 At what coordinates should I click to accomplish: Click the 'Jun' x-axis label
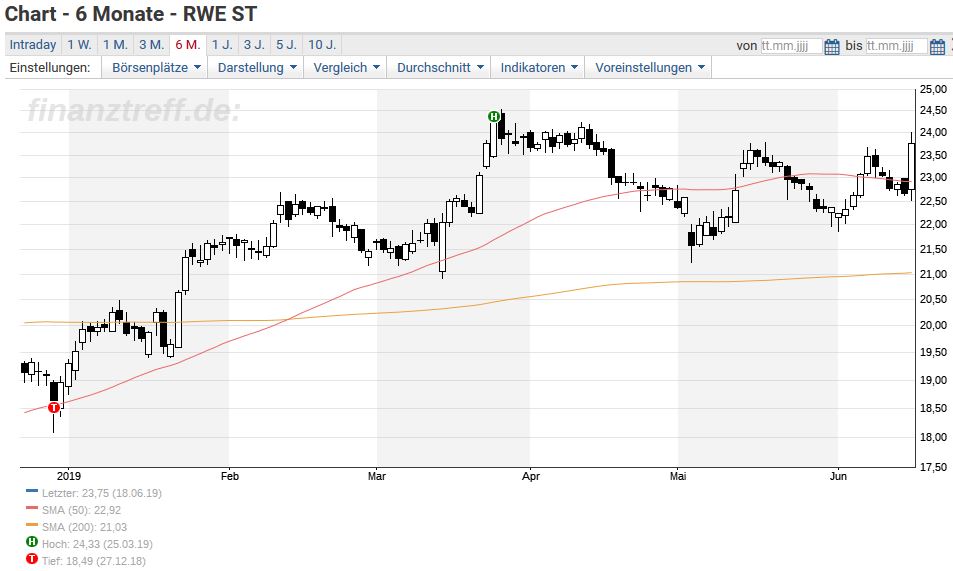(x=838, y=476)
